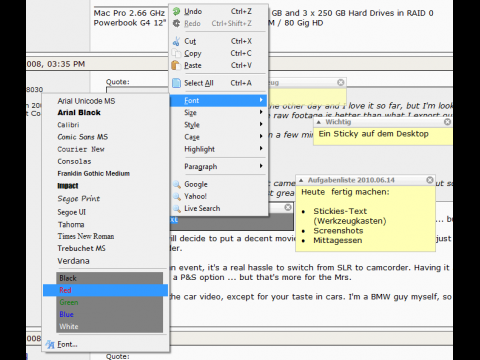Click the Paste clipboard icon
The width and height of the screenshot is (480, 360).
coord(176,65)
